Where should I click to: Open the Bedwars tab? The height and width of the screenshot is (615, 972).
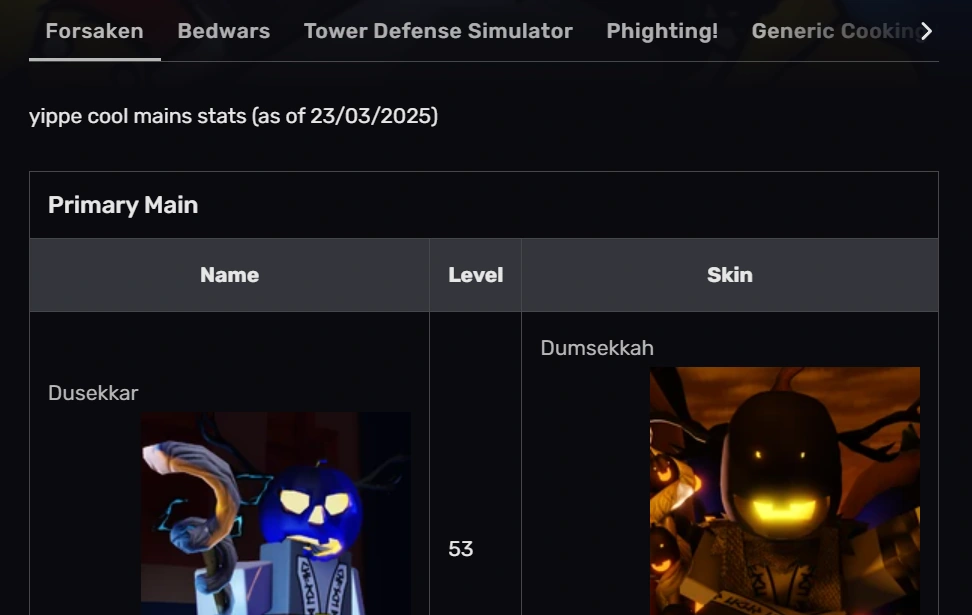pyautogui.click(x=224, y=31)
